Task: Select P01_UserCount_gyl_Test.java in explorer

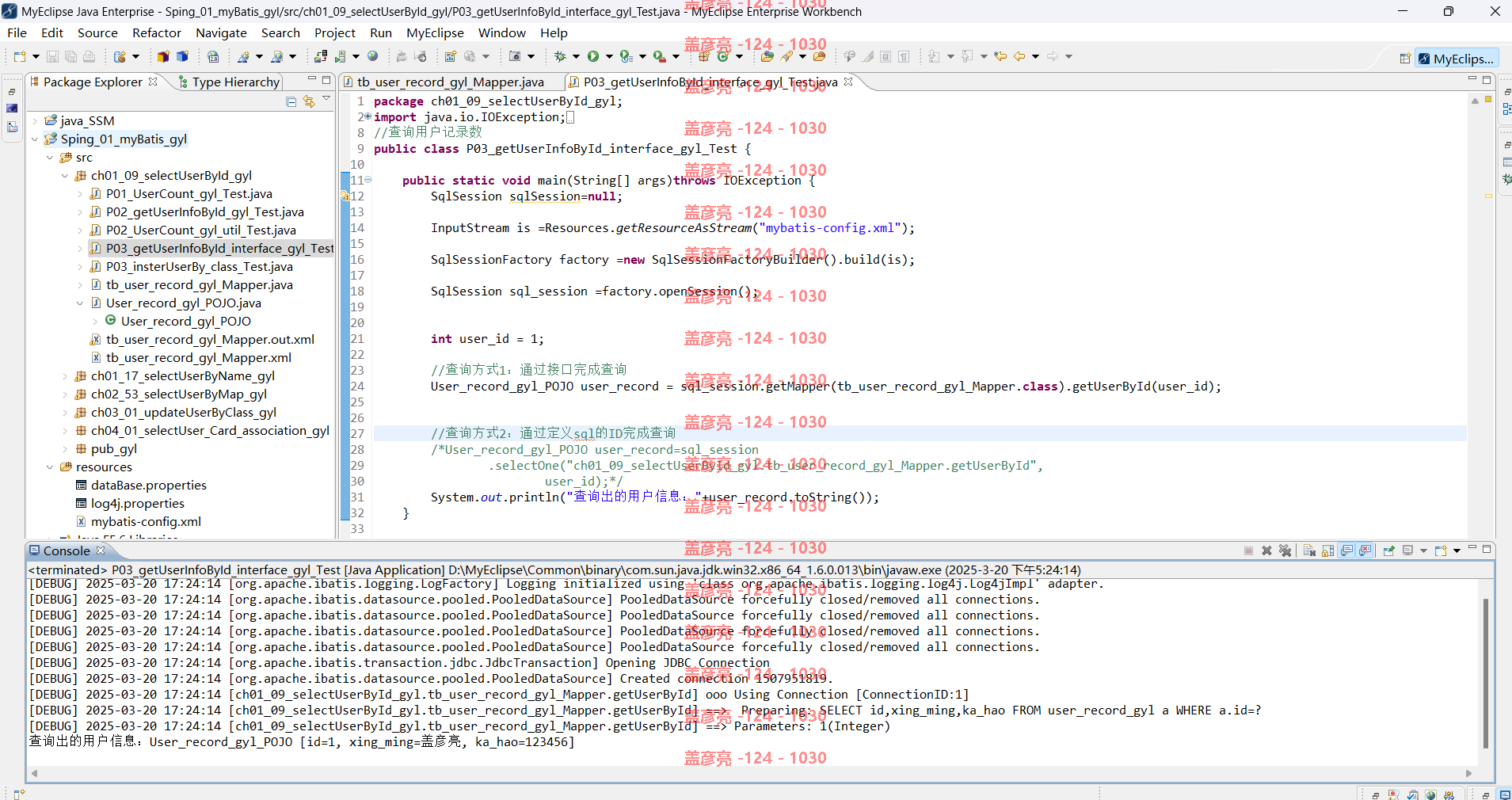Action: click(x=189, y=194)
